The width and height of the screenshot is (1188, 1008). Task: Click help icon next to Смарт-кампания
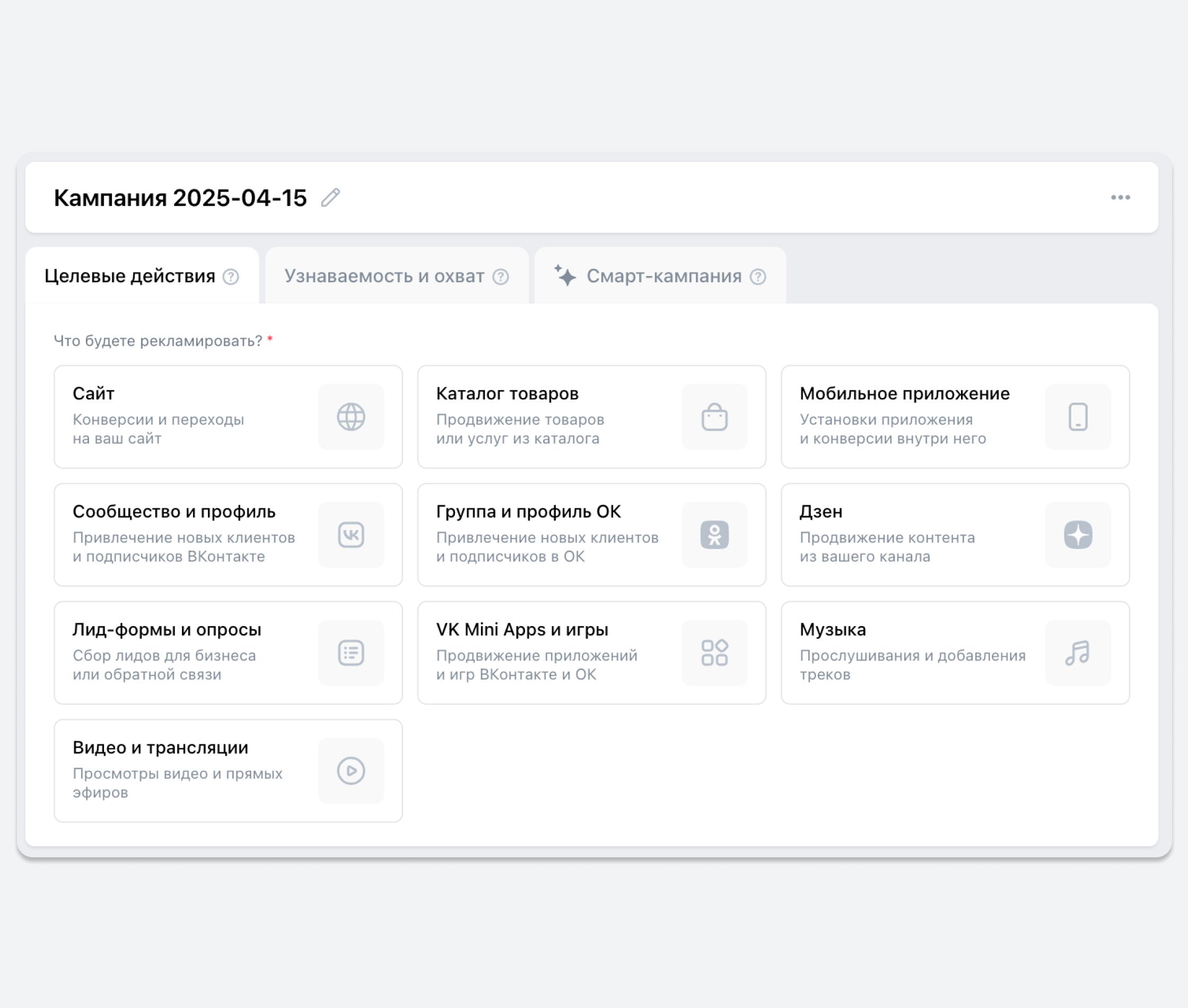click(757, 277)
